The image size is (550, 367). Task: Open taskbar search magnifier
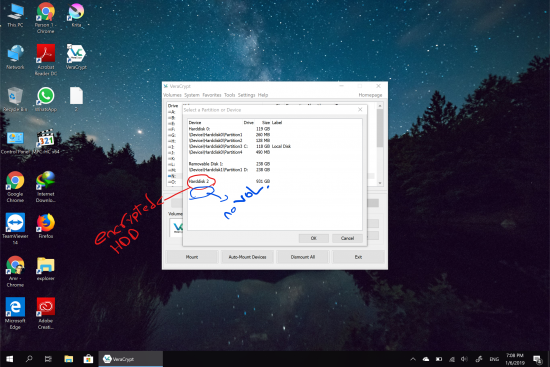tap(29, 359)
